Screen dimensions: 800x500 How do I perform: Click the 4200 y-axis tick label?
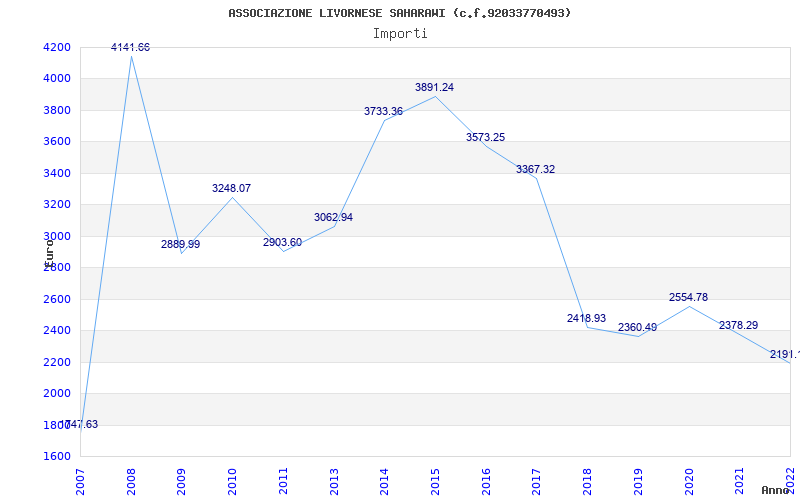[x=57, y=47]
